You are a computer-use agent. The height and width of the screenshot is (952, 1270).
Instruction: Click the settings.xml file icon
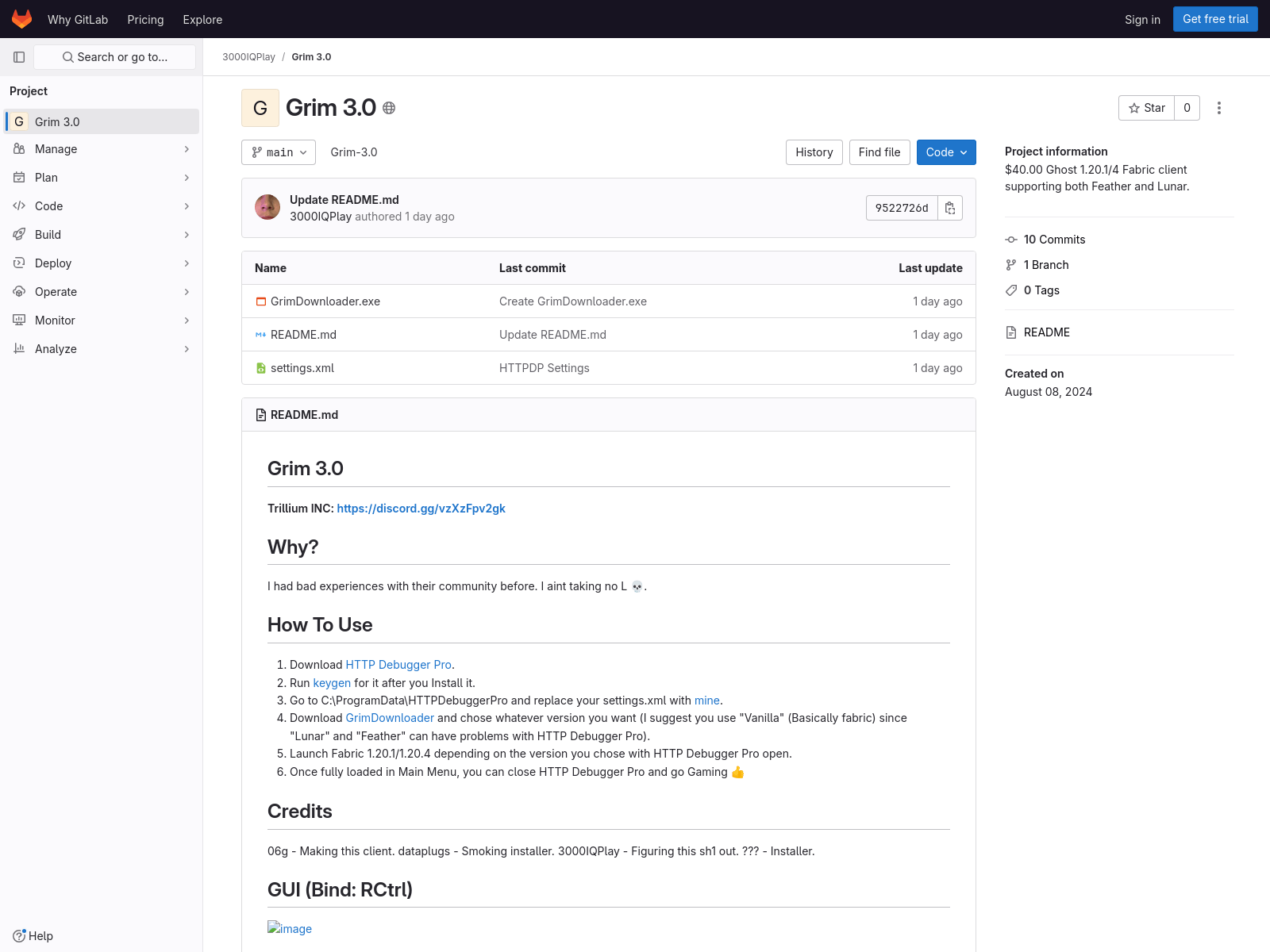260,368
